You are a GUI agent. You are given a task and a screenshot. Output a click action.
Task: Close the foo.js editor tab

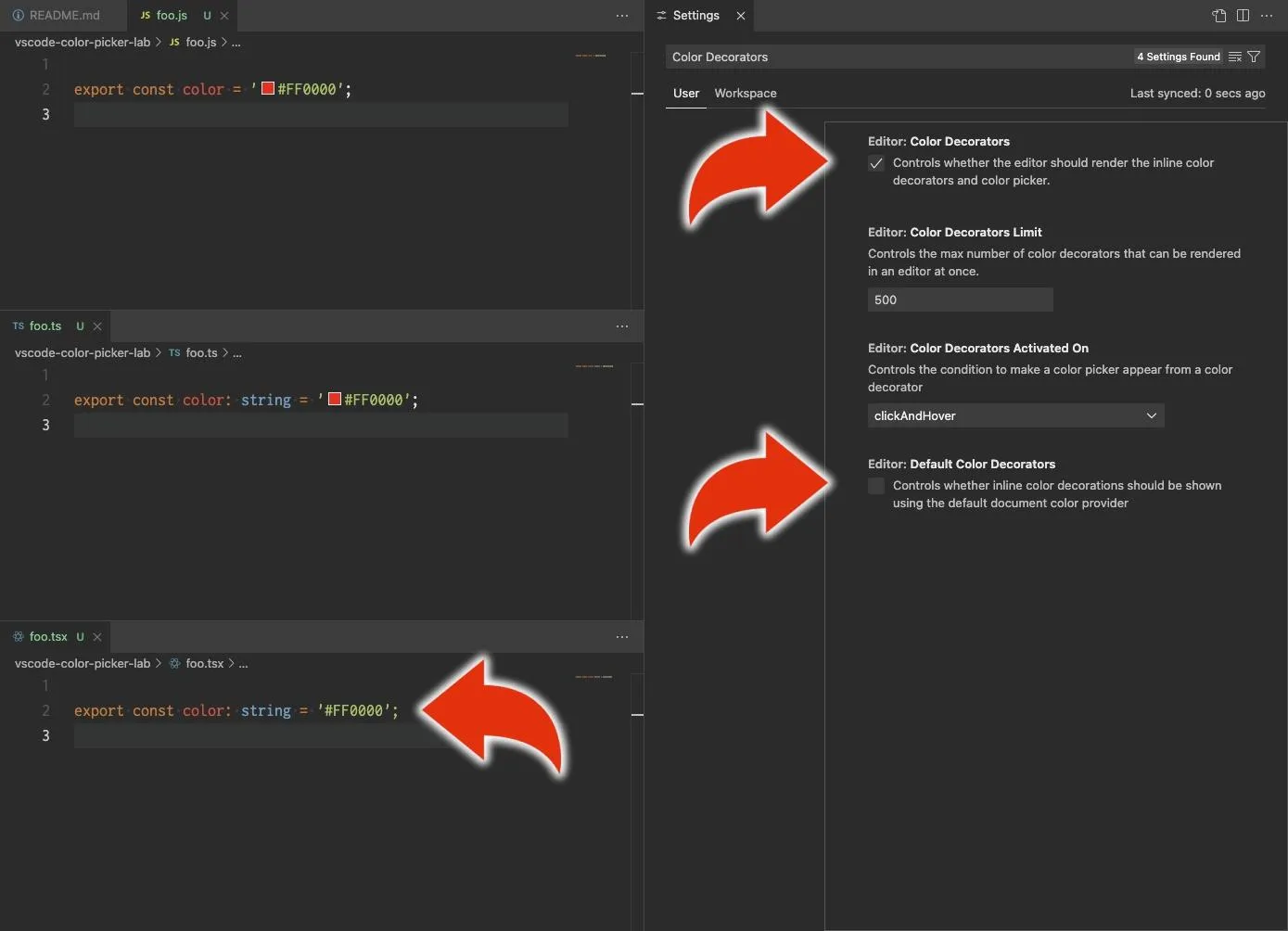tap(224, 16)
